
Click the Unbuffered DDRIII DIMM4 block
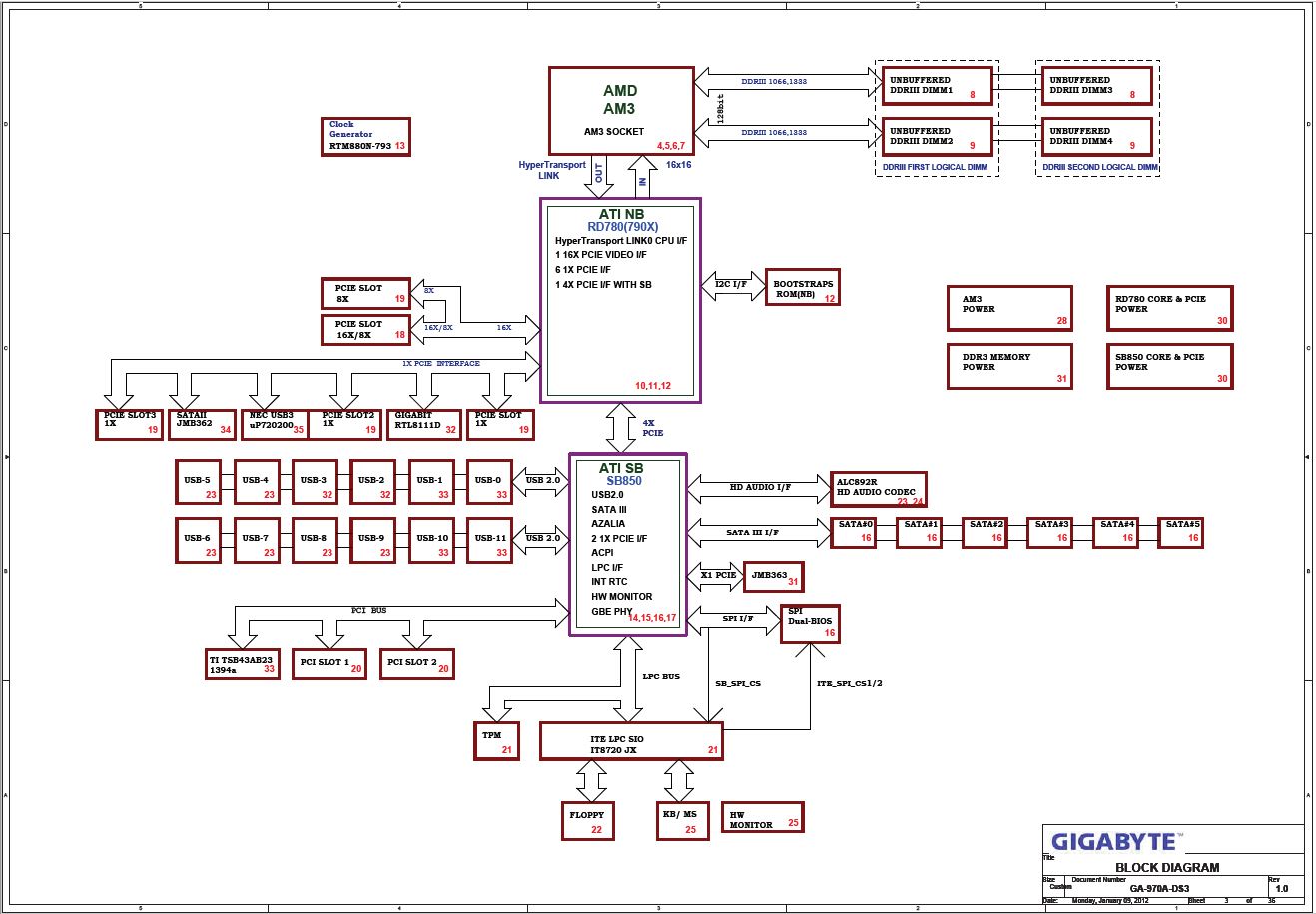pos(1096,136)
